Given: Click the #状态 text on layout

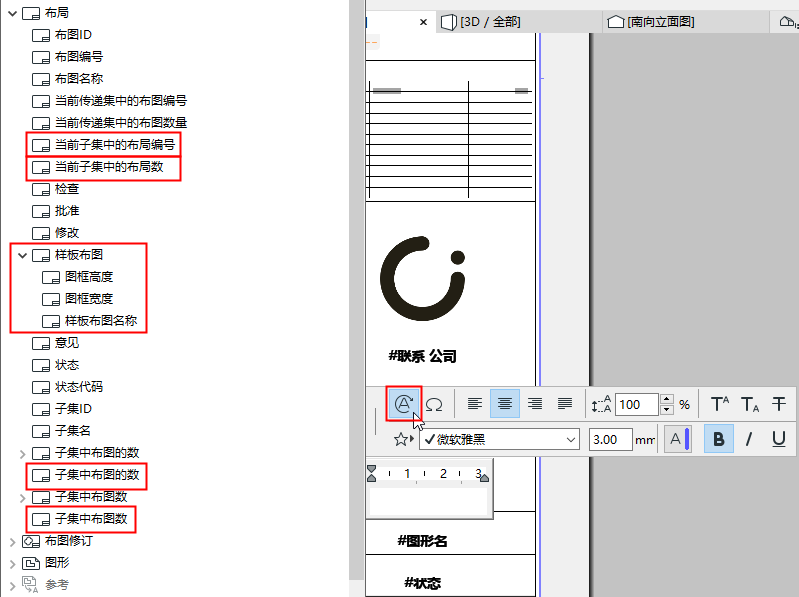Looking at the screenshot, I should 422,583.
